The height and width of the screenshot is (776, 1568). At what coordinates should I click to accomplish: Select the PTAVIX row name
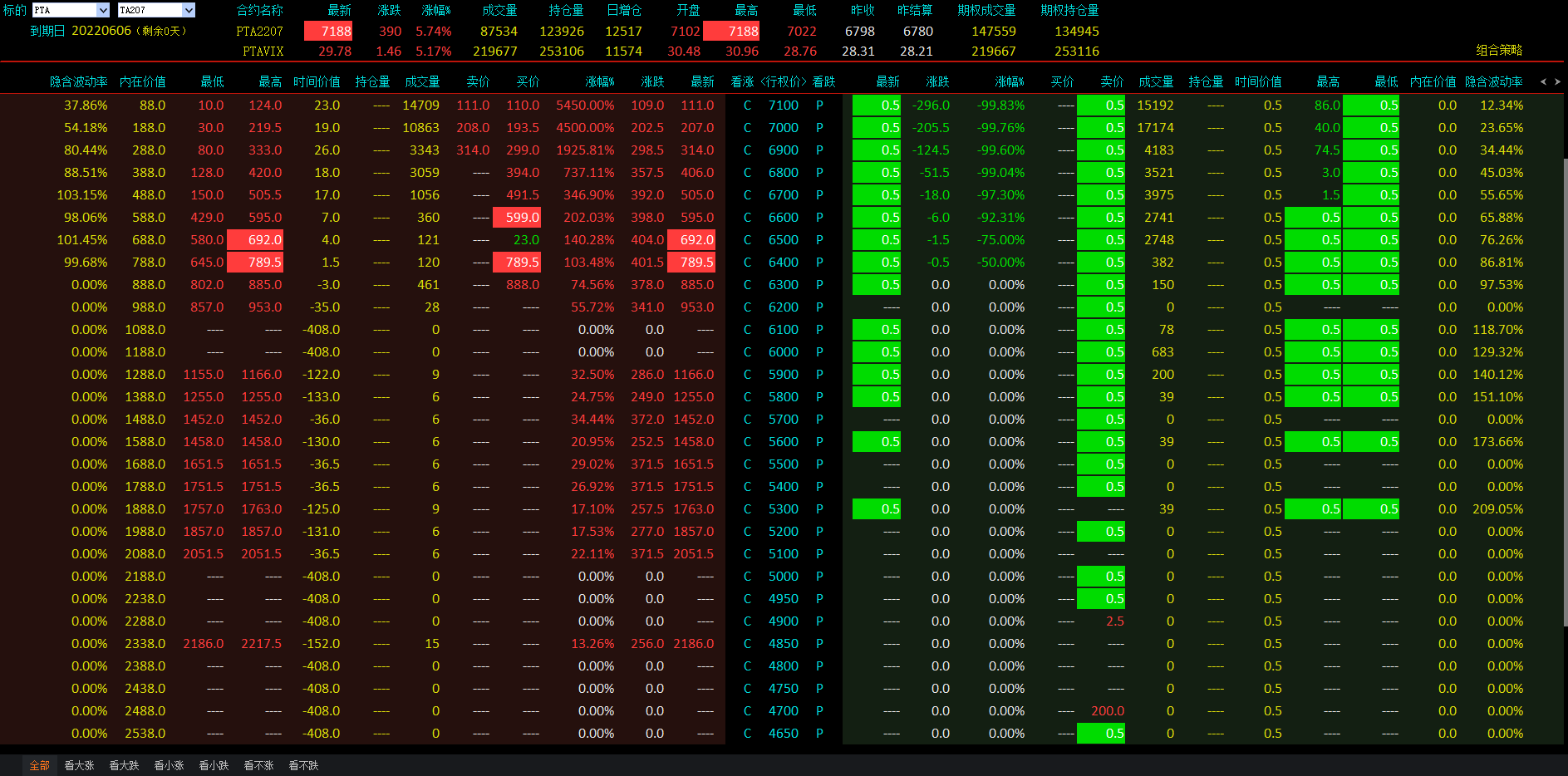coord(263,51)
